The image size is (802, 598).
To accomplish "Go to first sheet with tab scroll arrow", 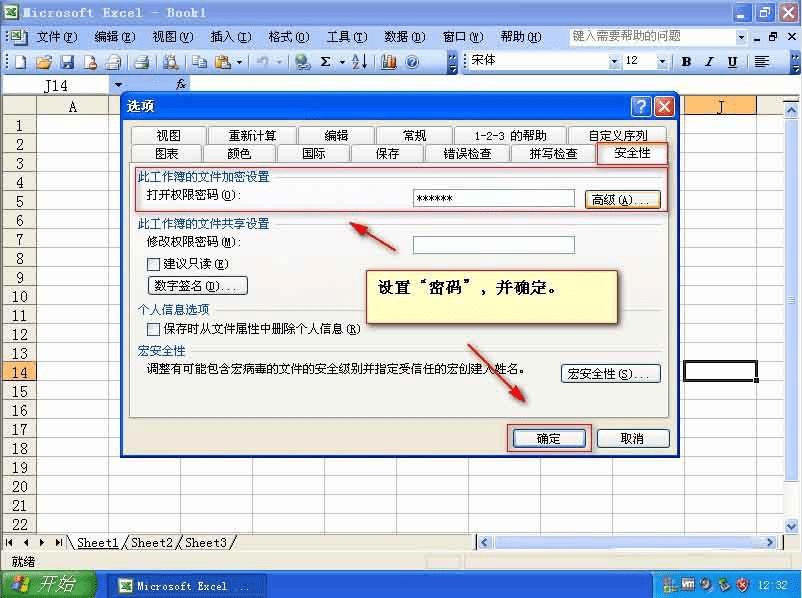I will [x=9, y=542].
